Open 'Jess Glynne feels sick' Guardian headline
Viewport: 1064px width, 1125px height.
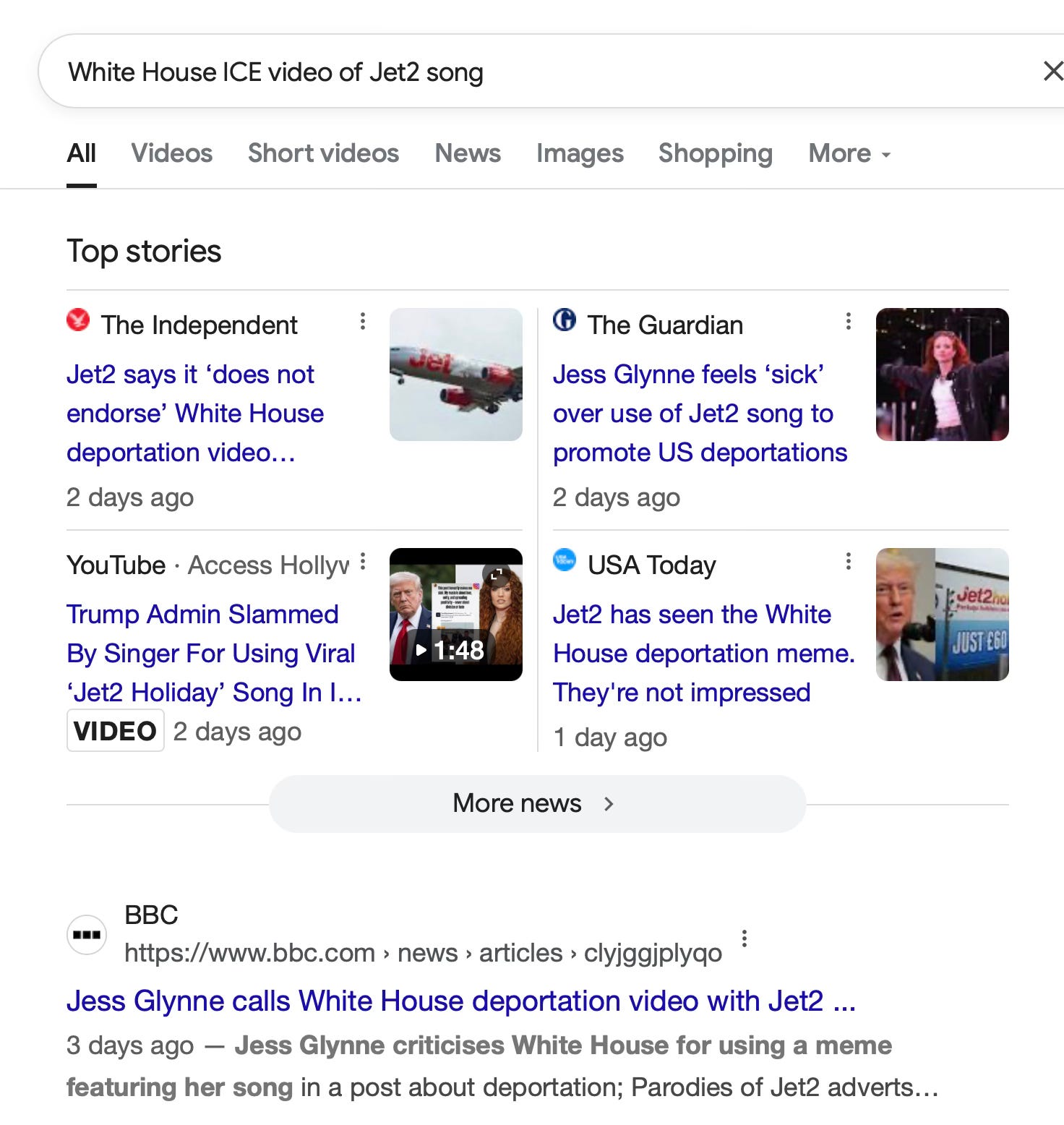[x=700, y=414]
